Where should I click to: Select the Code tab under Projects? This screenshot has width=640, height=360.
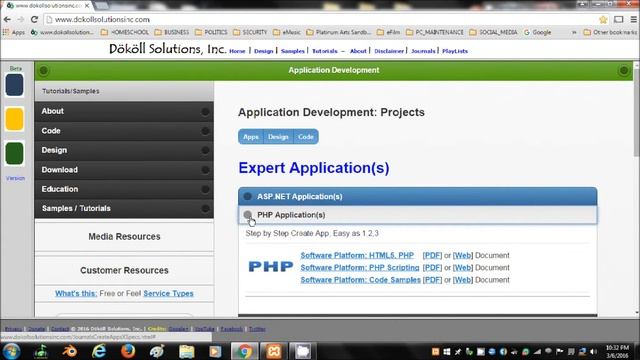(306, 137)
